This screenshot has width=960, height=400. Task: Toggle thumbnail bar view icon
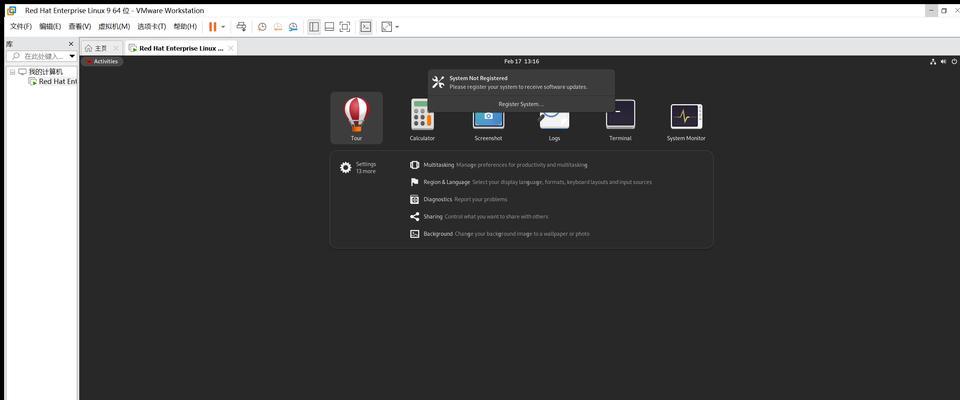(329, 27)
